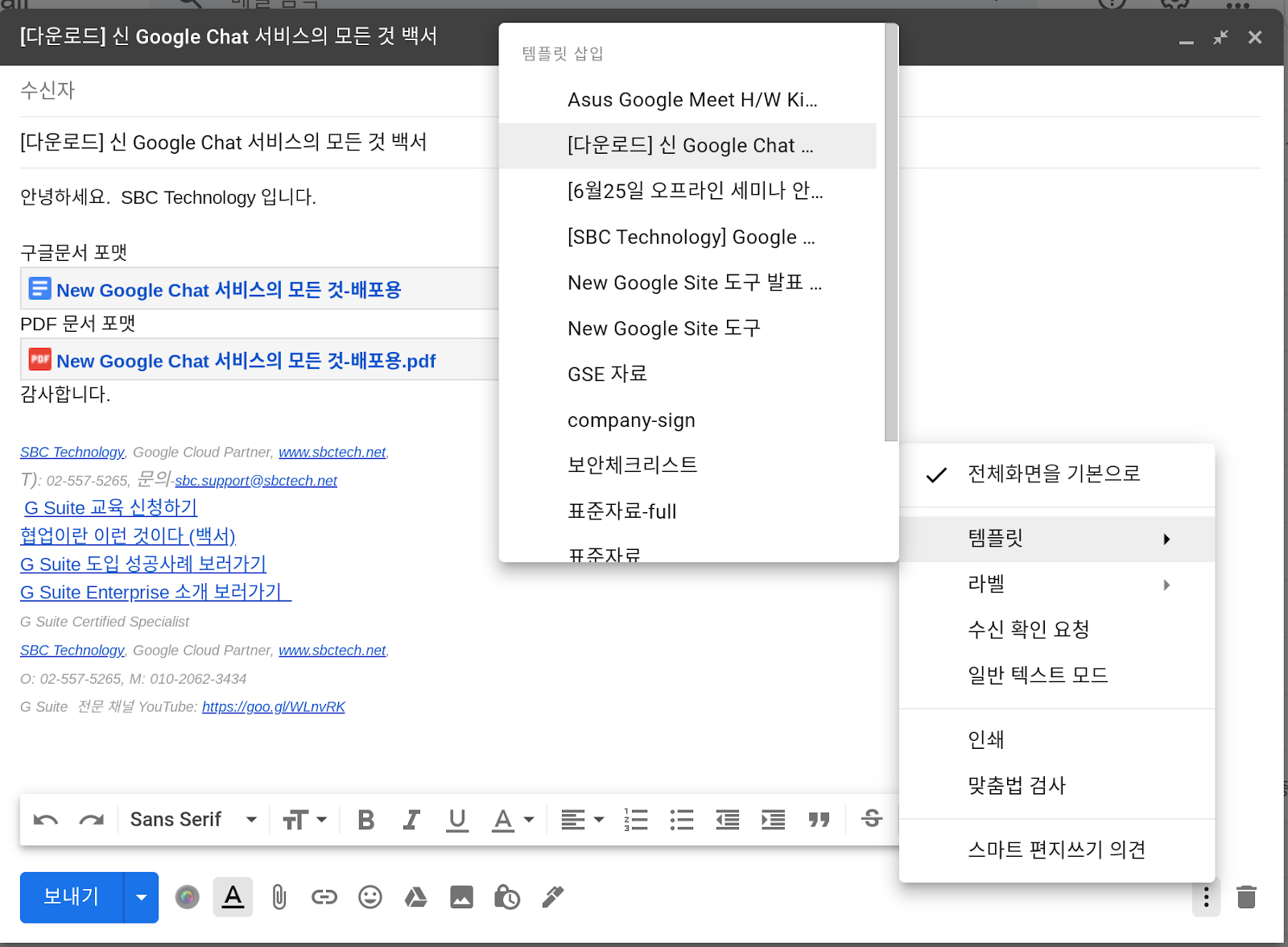
Task: Open New Google Chat 배포용.pdf link
Action: 246,361
